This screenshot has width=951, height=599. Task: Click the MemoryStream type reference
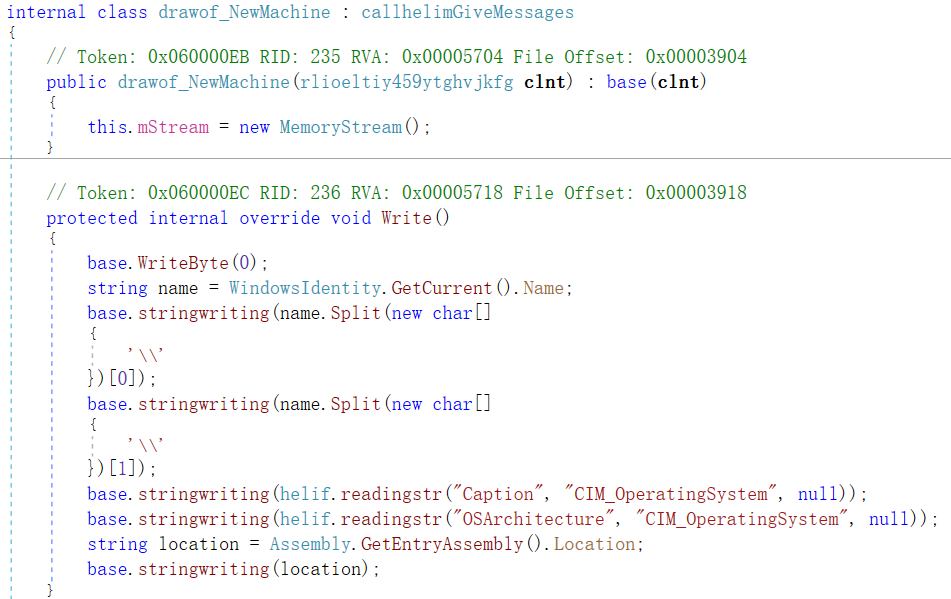click(340, 127)
